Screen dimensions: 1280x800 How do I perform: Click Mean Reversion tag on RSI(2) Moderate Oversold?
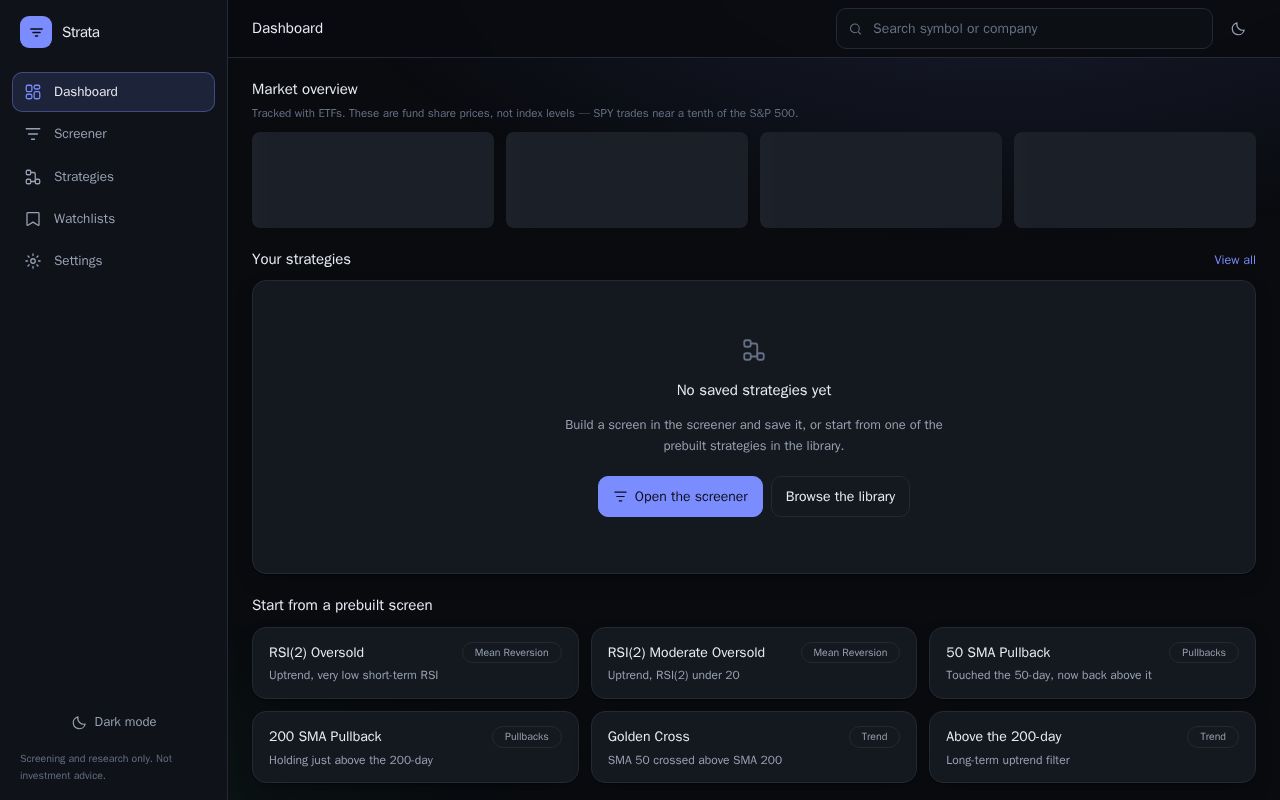[x=850, y=653]
